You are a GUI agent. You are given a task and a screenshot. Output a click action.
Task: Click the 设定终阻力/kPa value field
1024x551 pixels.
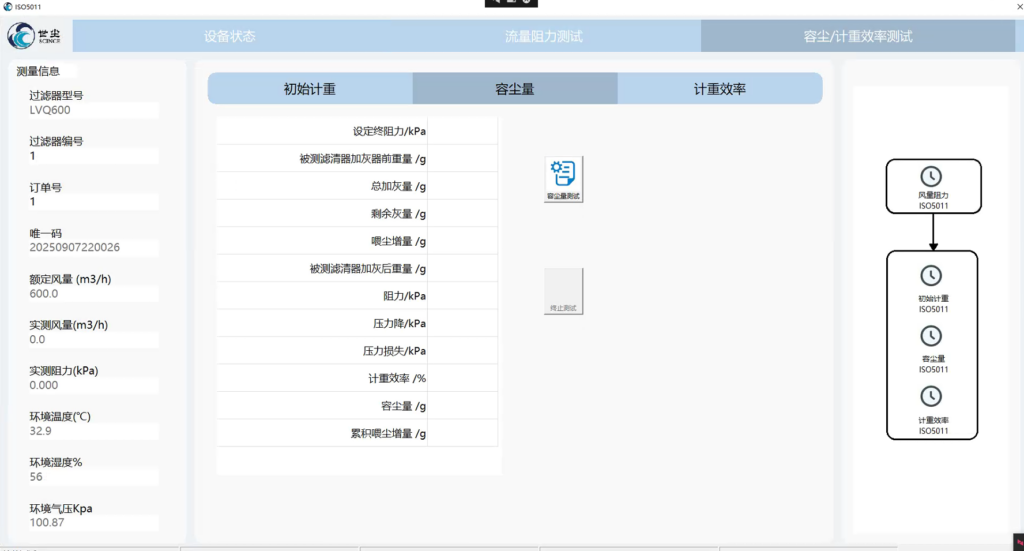(462, 131)
